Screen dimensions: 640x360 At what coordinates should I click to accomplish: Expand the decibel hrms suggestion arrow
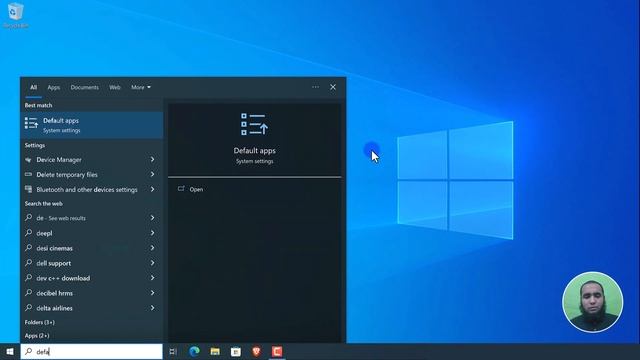pyautogui.click(x=153, y=293)
